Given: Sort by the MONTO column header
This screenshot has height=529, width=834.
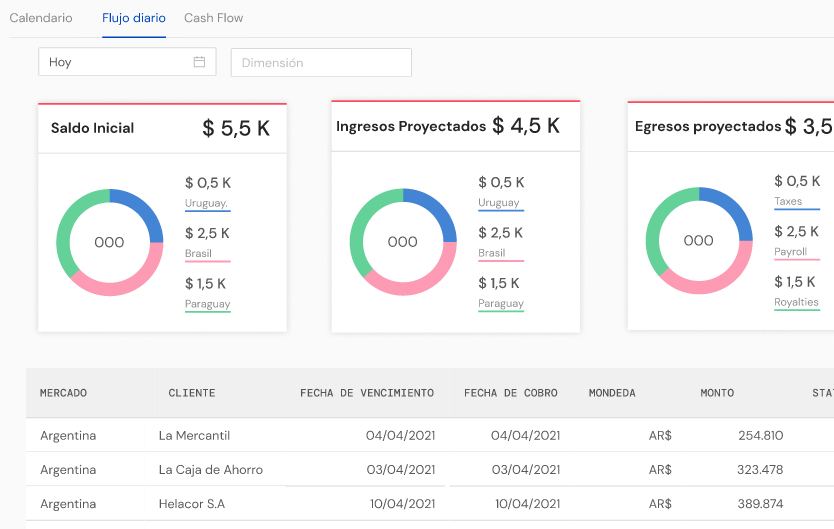Looking at the screenshot, I should pos(717,393).
